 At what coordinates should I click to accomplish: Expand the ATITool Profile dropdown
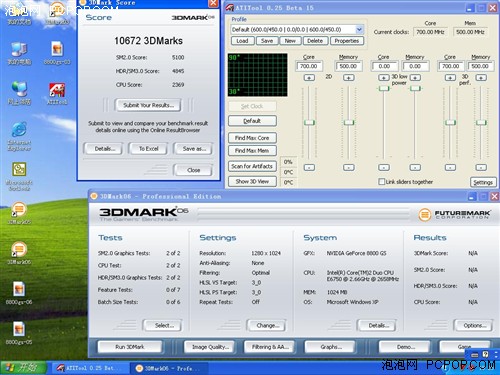coord(359,29)
